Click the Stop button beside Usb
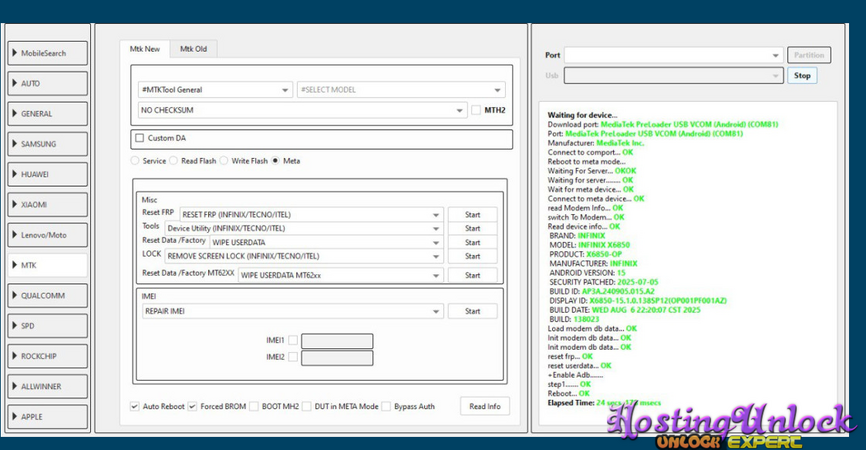The width and height of the screenshot is (866, 450). pyautogui.click(x=802, y=75)
